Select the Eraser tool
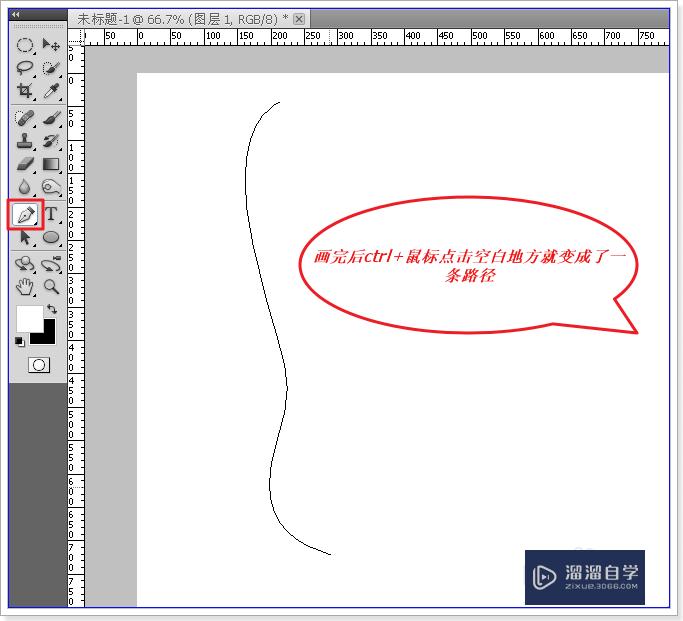The width and height of the screenshot is (683, 621). [x=24, y=164]
